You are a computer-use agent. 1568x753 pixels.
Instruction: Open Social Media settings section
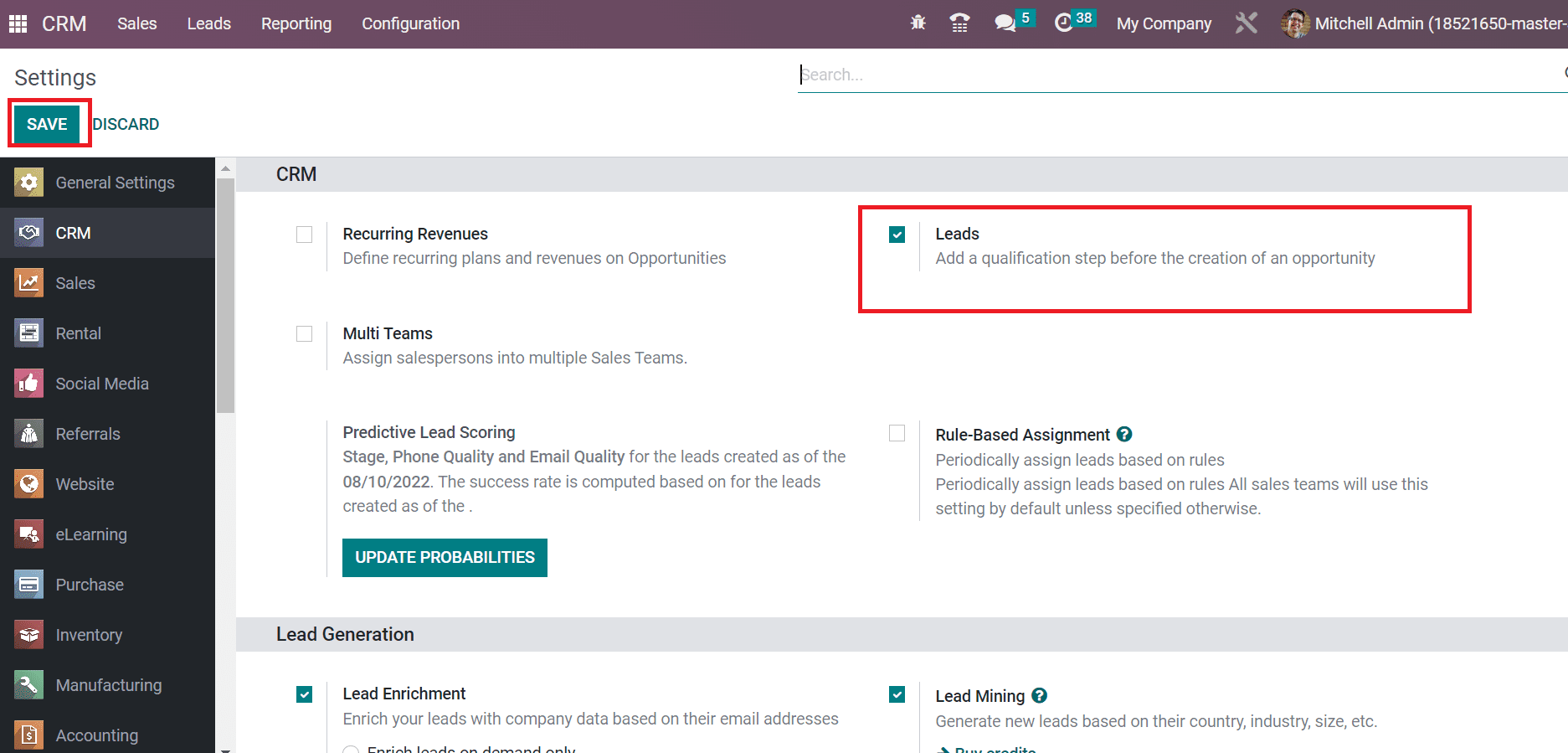[x=107, y=384]
